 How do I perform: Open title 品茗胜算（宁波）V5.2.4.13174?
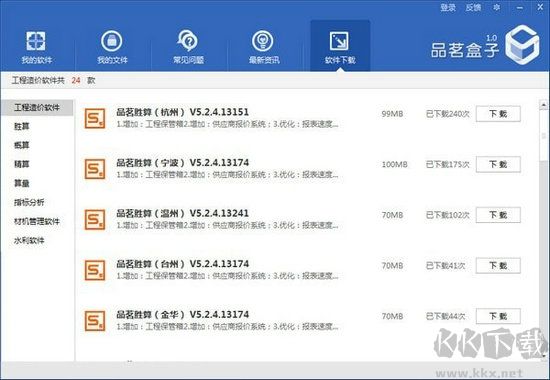pyautogui.click(x=183, y=163)
